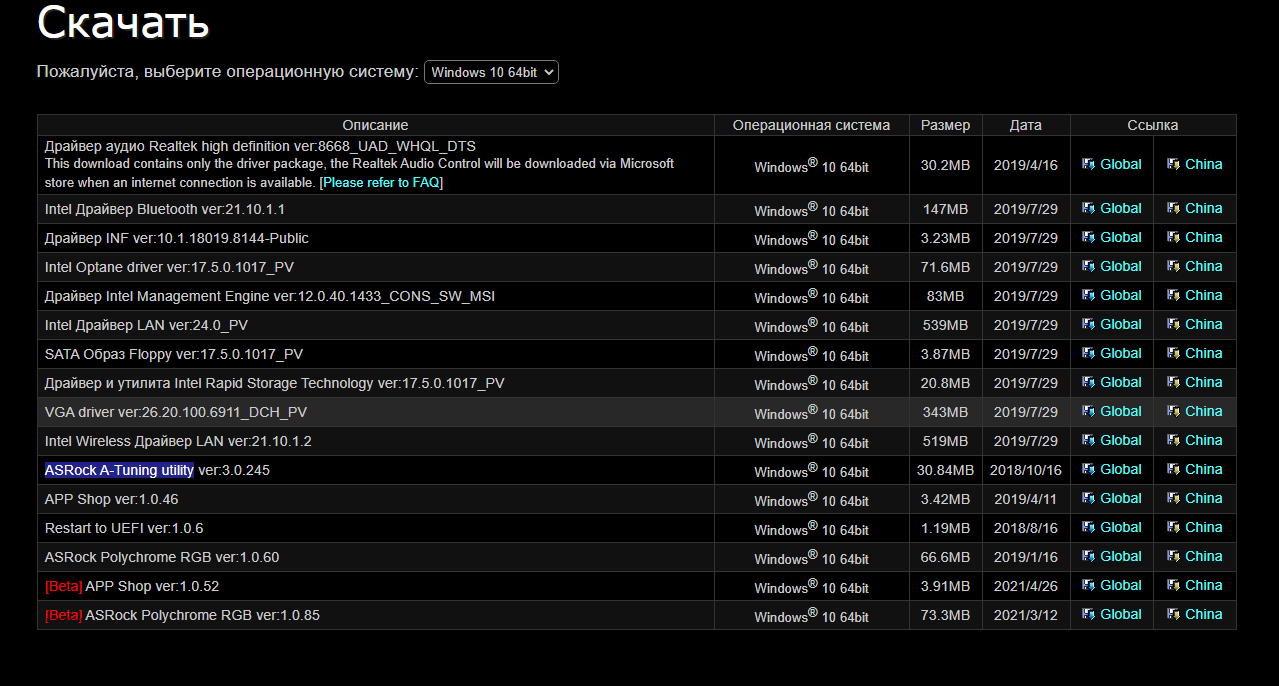Download Beta Polychrome RGB 1.0.85 from China
The height and width of the screenshot is (686, 1279).
click(1203, 614)
